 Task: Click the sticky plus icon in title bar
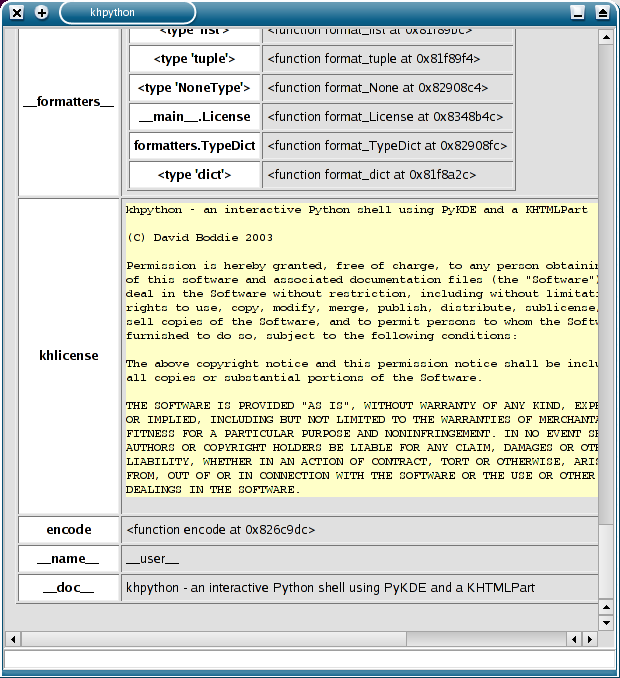tap(41, 13)
